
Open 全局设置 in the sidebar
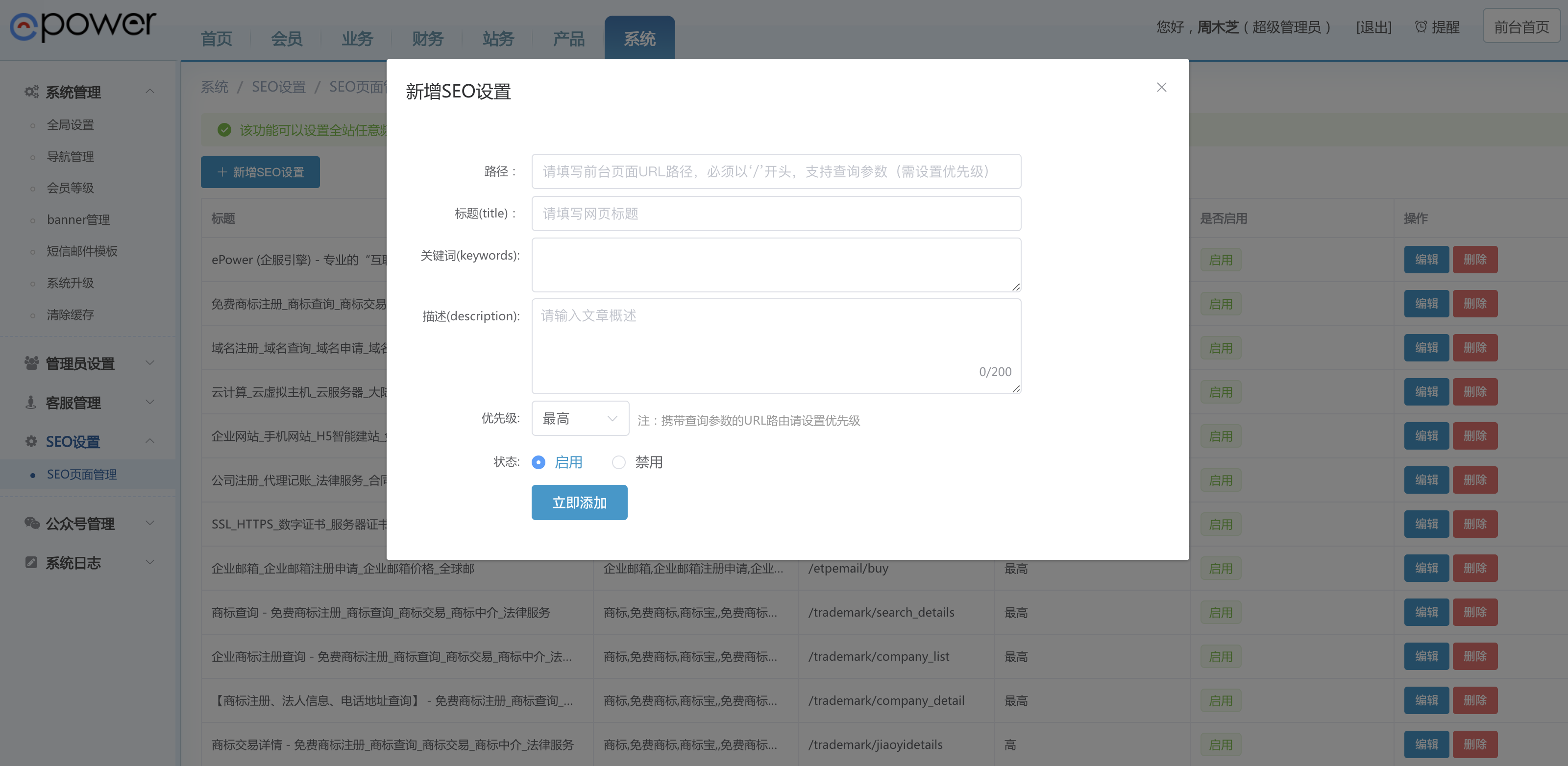tap(70, 125)
